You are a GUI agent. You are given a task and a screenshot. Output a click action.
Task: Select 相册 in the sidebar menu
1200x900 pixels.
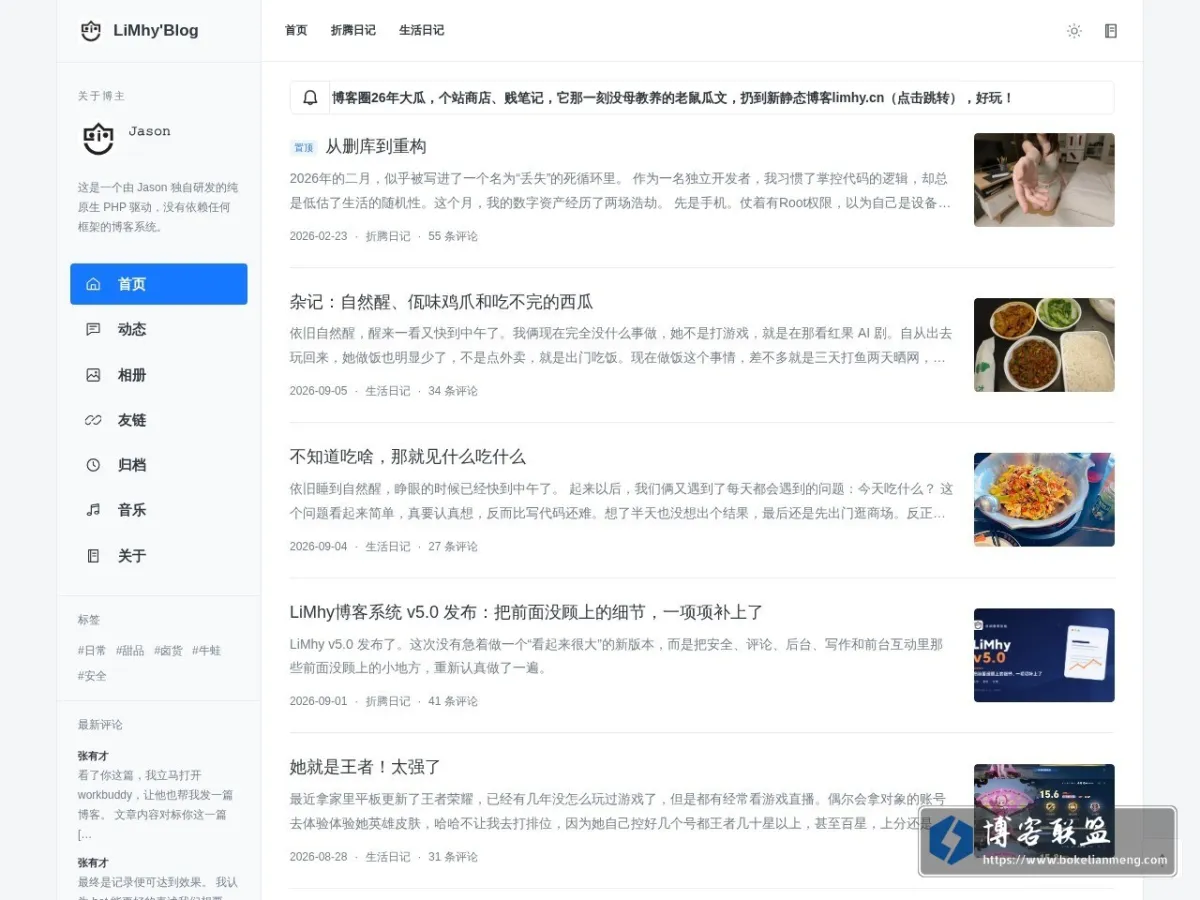pos(159,375)
